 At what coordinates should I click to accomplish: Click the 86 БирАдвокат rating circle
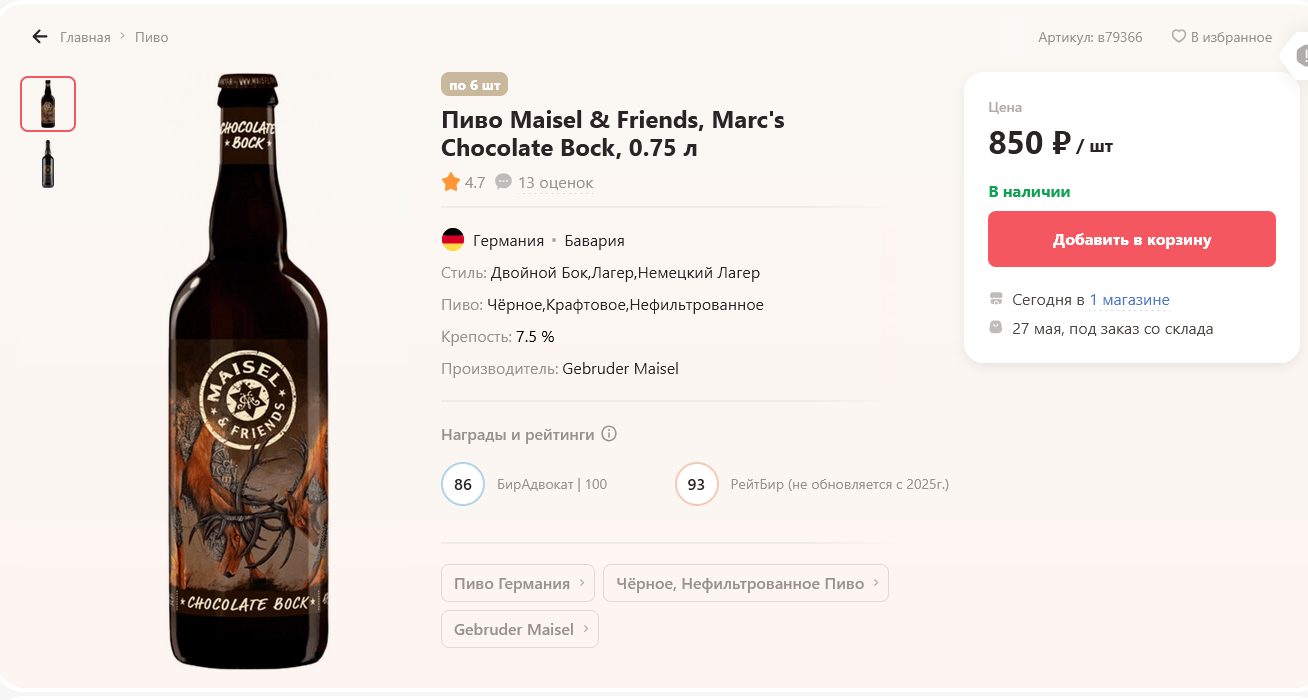(463, 484)
